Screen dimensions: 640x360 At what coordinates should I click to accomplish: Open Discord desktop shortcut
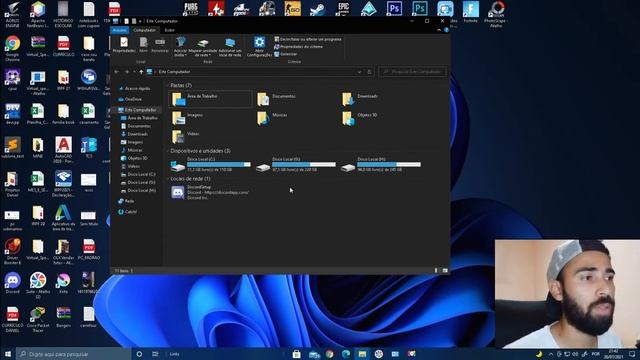click(x=12, y=283)
